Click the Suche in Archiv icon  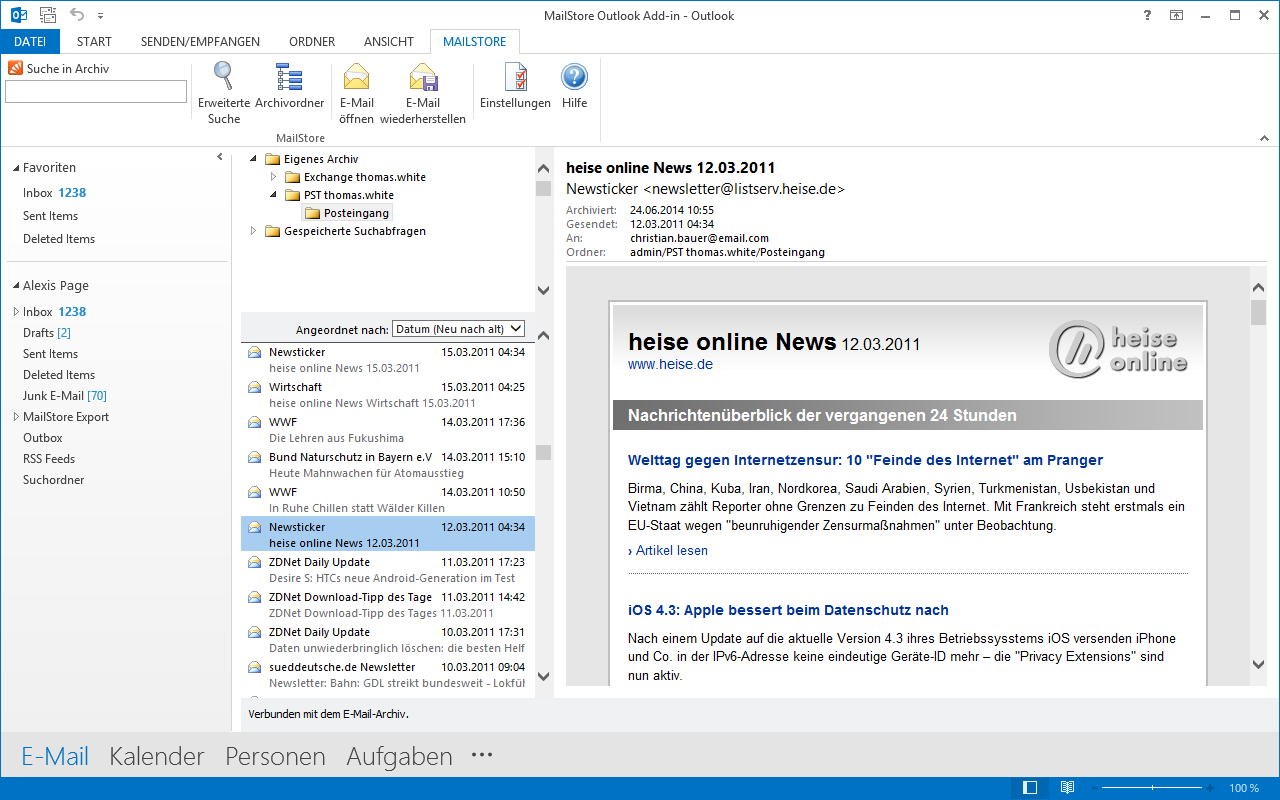[x=15, y=68]
